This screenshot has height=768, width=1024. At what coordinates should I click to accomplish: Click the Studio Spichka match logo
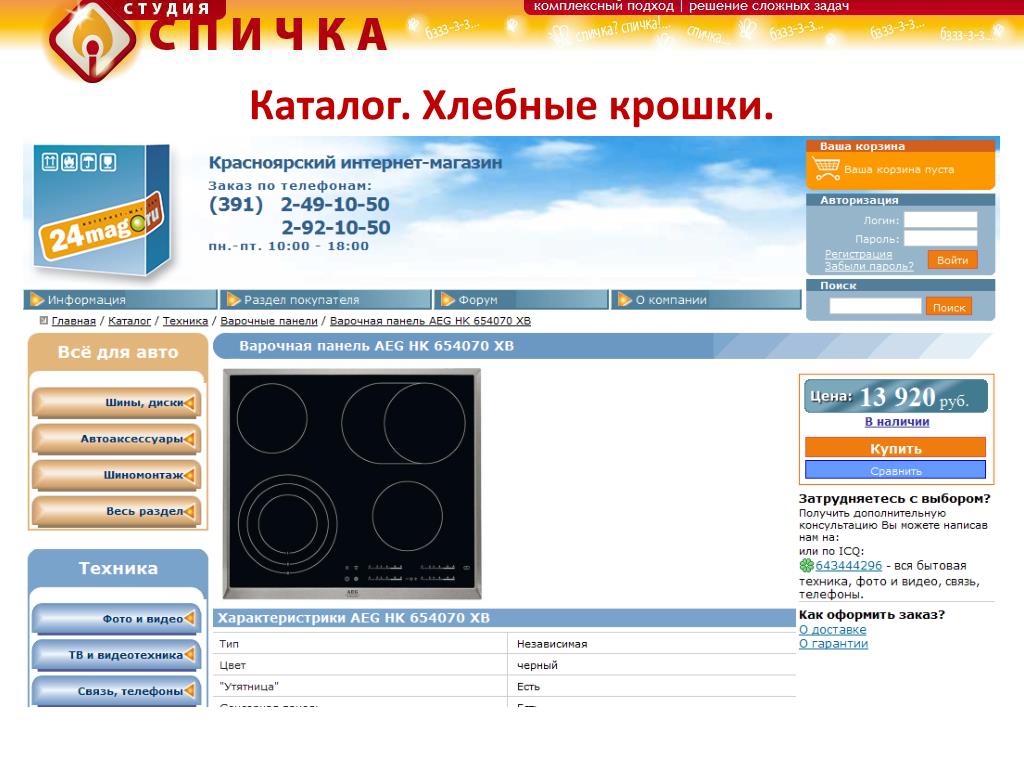(92, 40)
